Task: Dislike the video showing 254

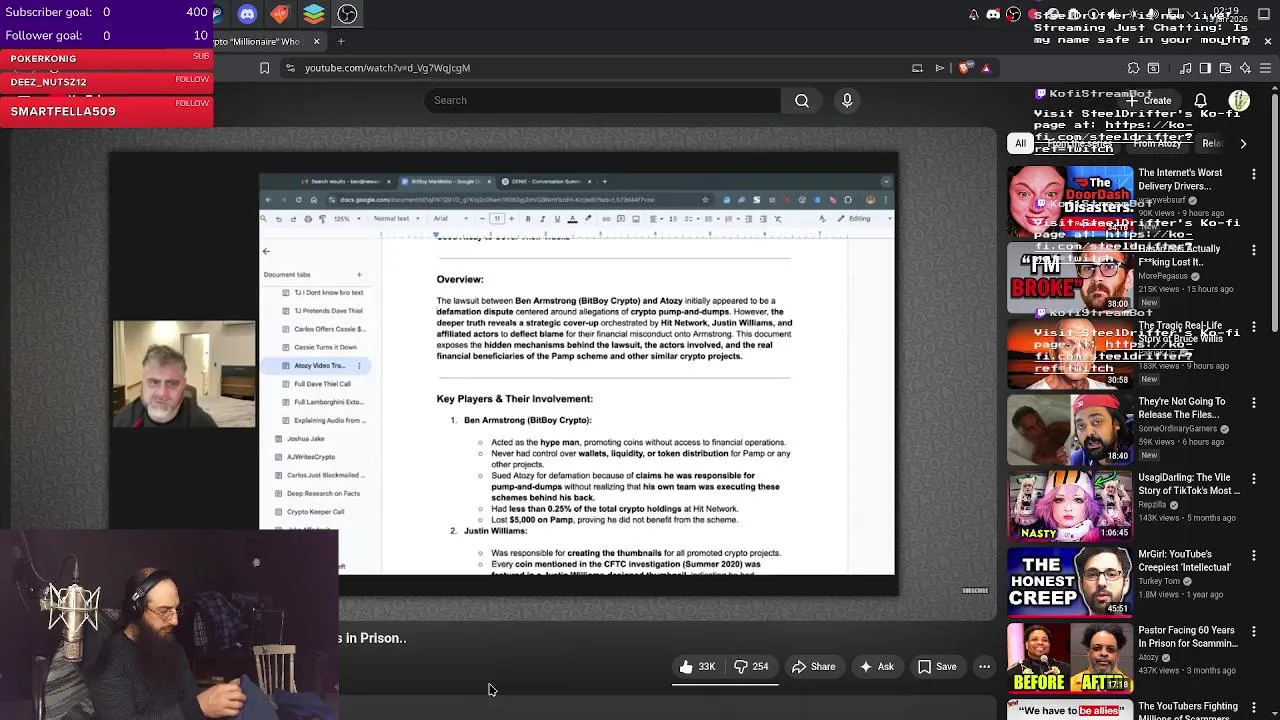Action: tap(751, 667)
